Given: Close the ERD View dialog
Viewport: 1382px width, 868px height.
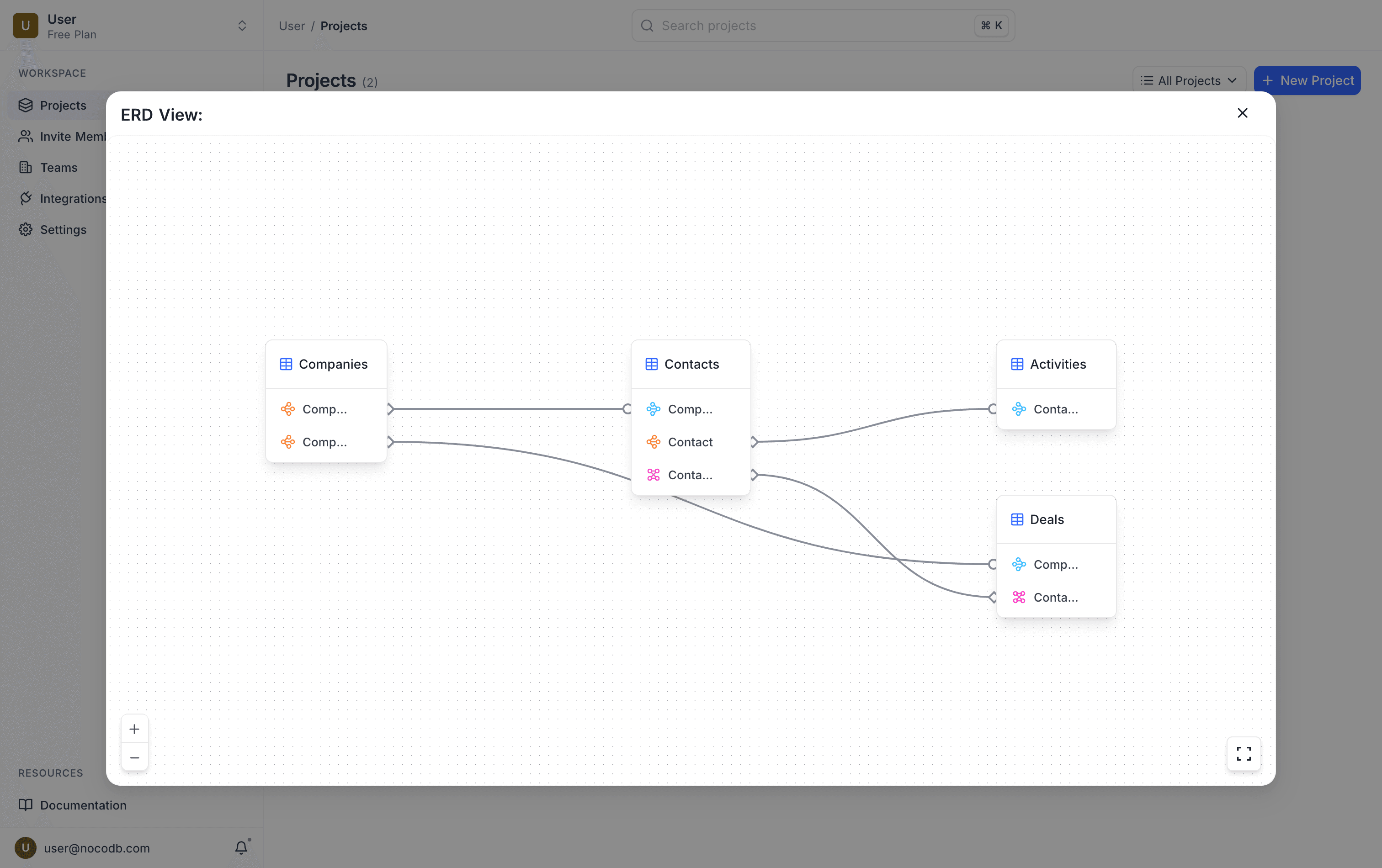Looking at the screenshot, I should tap(1242, 113).
